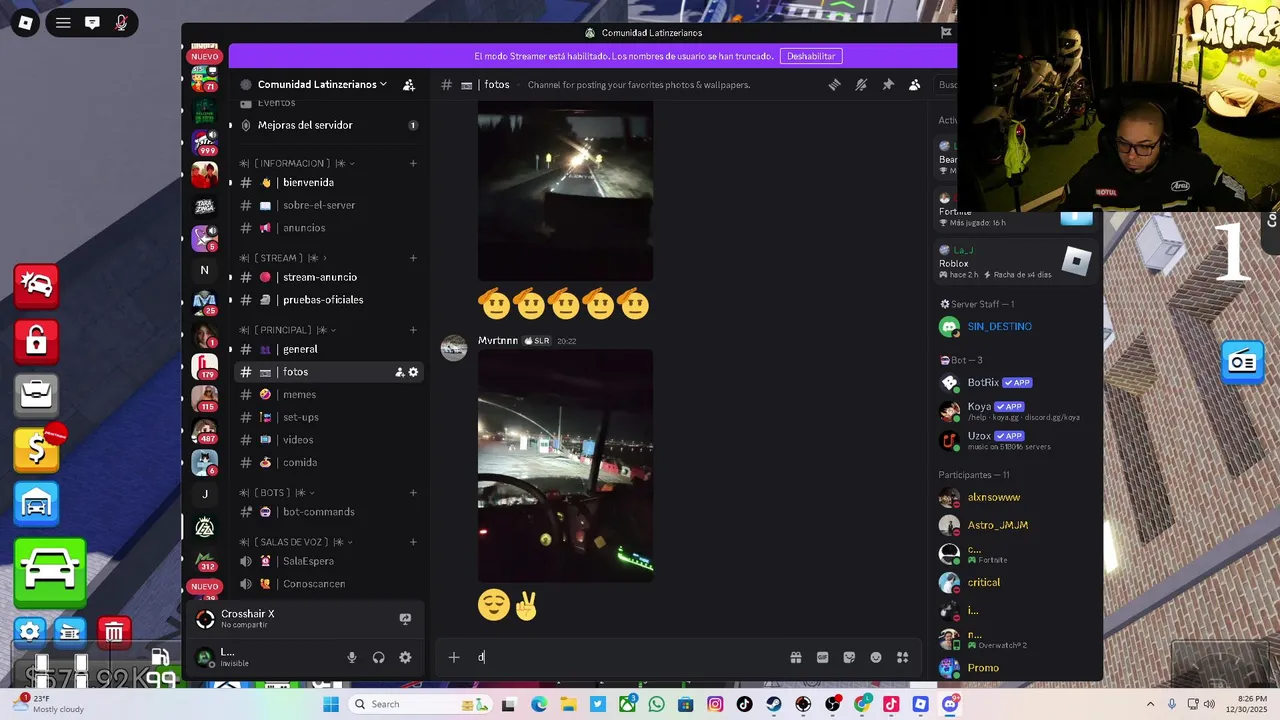The image size is (1280, 720).
Task: Collapse the BOTS category
Action: [277, 493]
